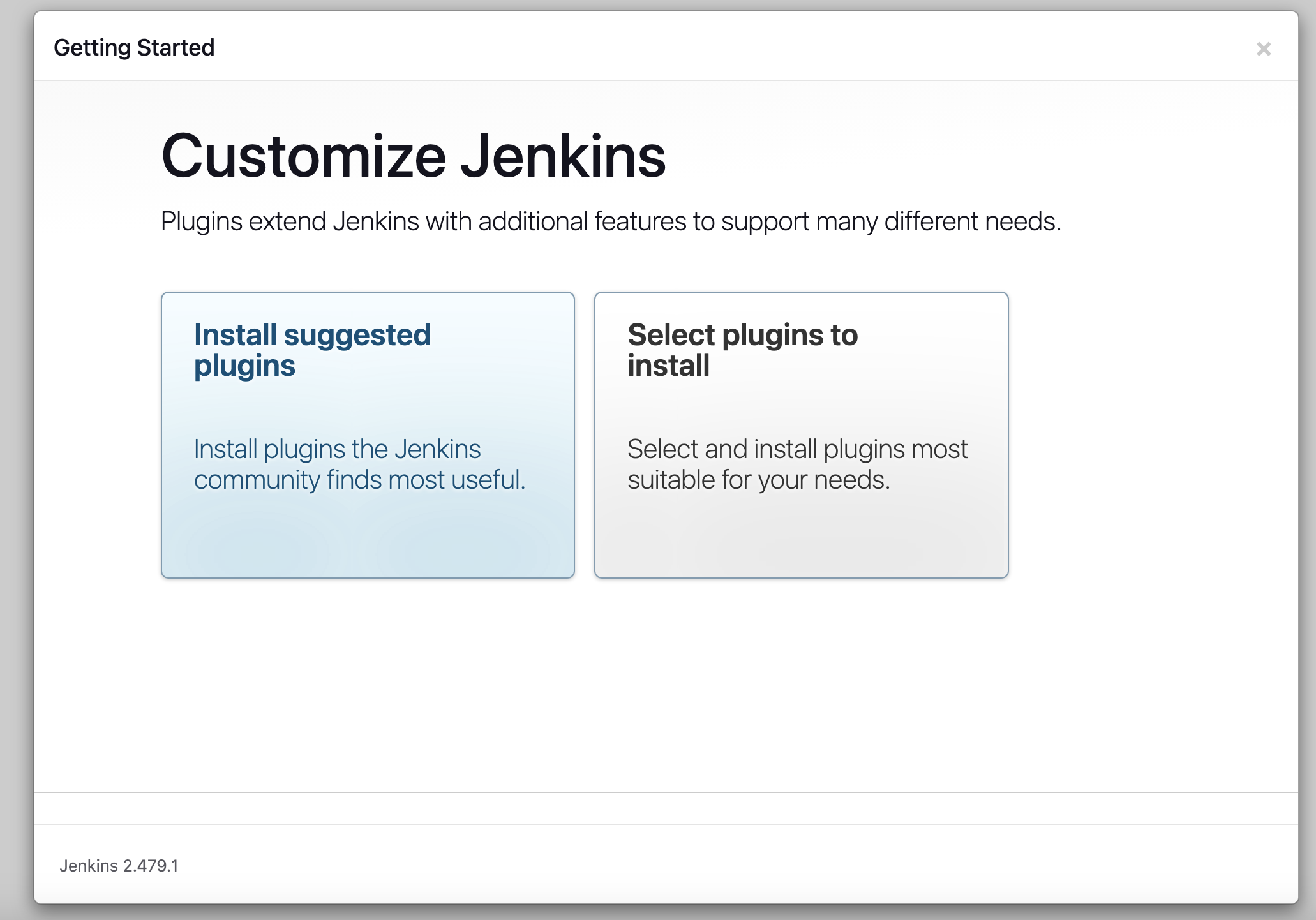
Task: Choose Select plugins to install option
Action: tap(801, 435)
